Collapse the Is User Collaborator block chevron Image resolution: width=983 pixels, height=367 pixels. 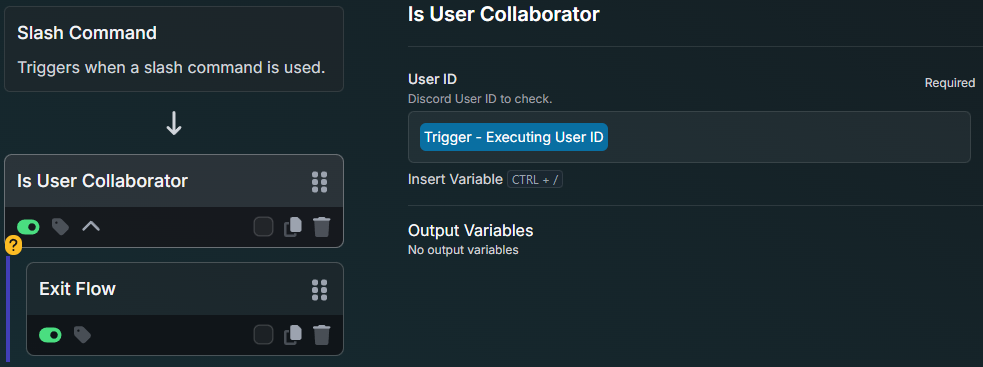click(x=91, y=226)
